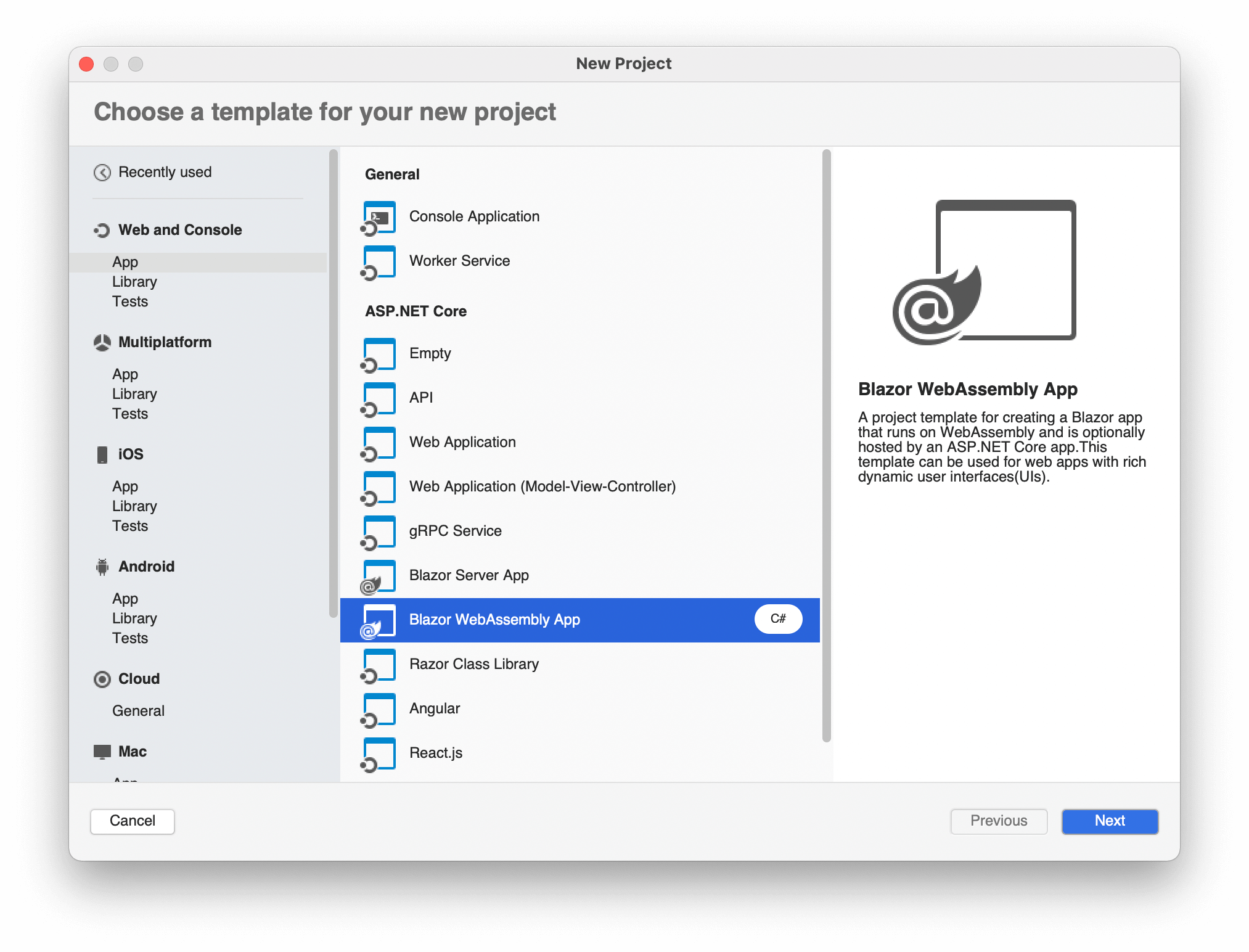1249x952 pixels.
Task: Click the Razor Class Library icon
Action: 379,666
